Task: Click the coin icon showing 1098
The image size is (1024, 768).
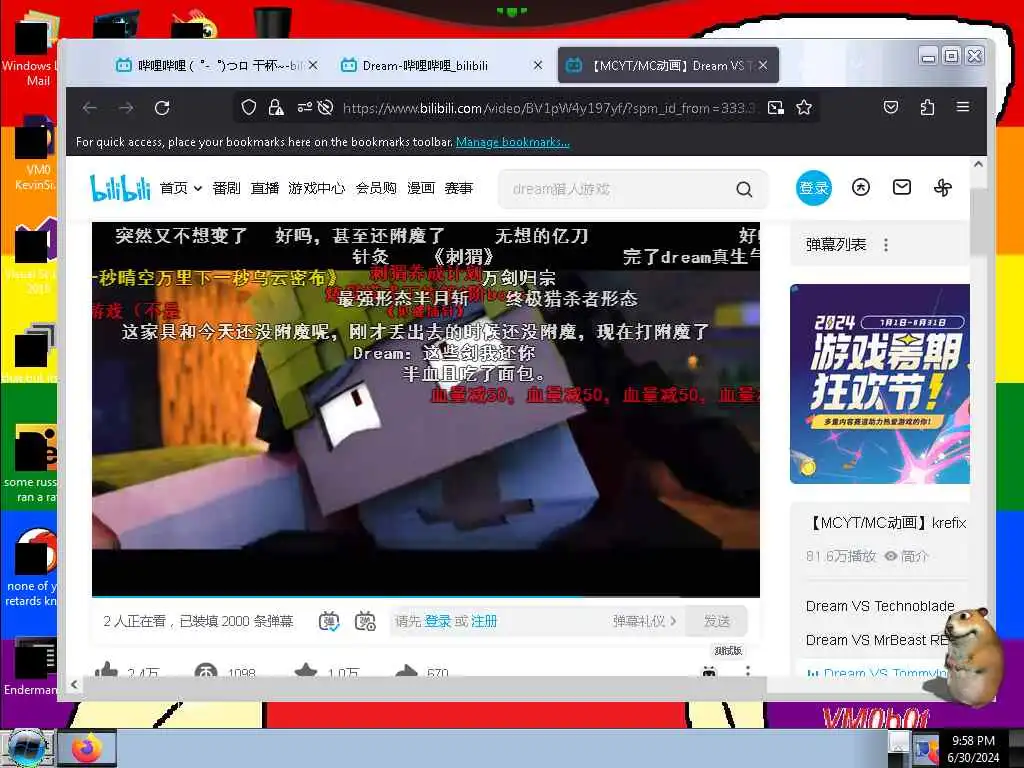Action: point(206,671)
